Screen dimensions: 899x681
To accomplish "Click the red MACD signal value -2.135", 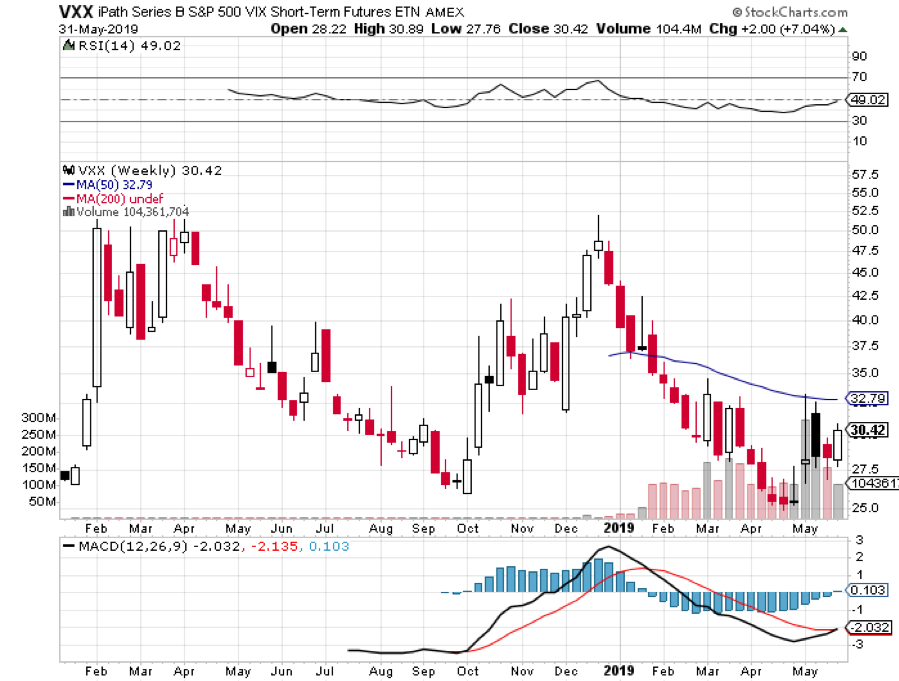I will click(276, 546).
